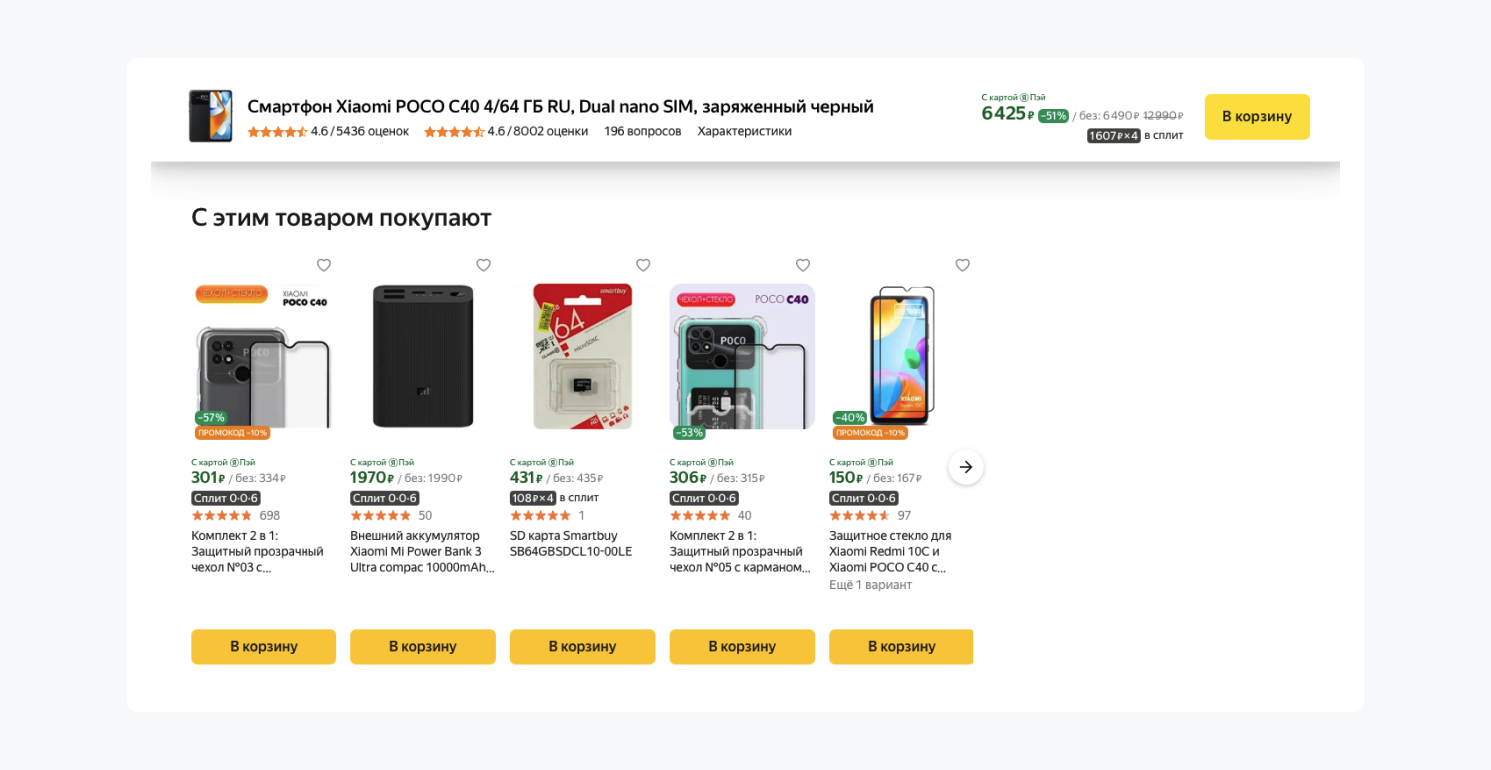Add POCO C40 smartphone to cart
The image size is (1491, 770).
[x=1256, y=117]
